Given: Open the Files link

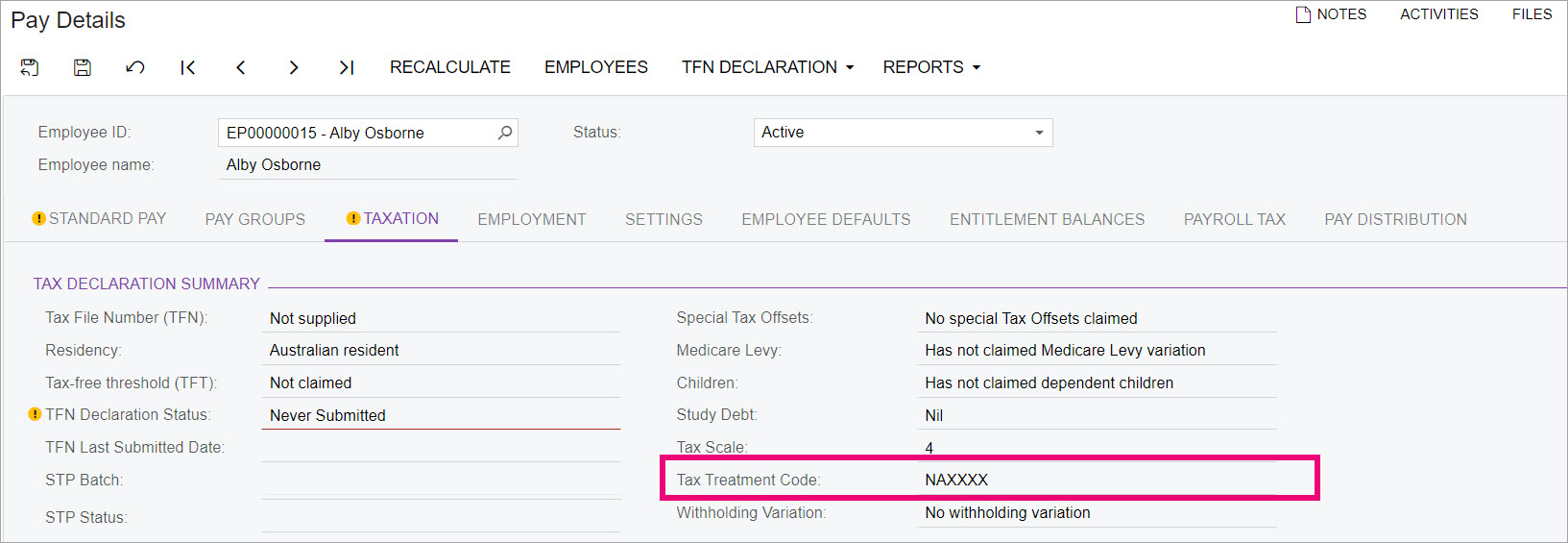Looking at the screenshot, I should coord(1532,14).
